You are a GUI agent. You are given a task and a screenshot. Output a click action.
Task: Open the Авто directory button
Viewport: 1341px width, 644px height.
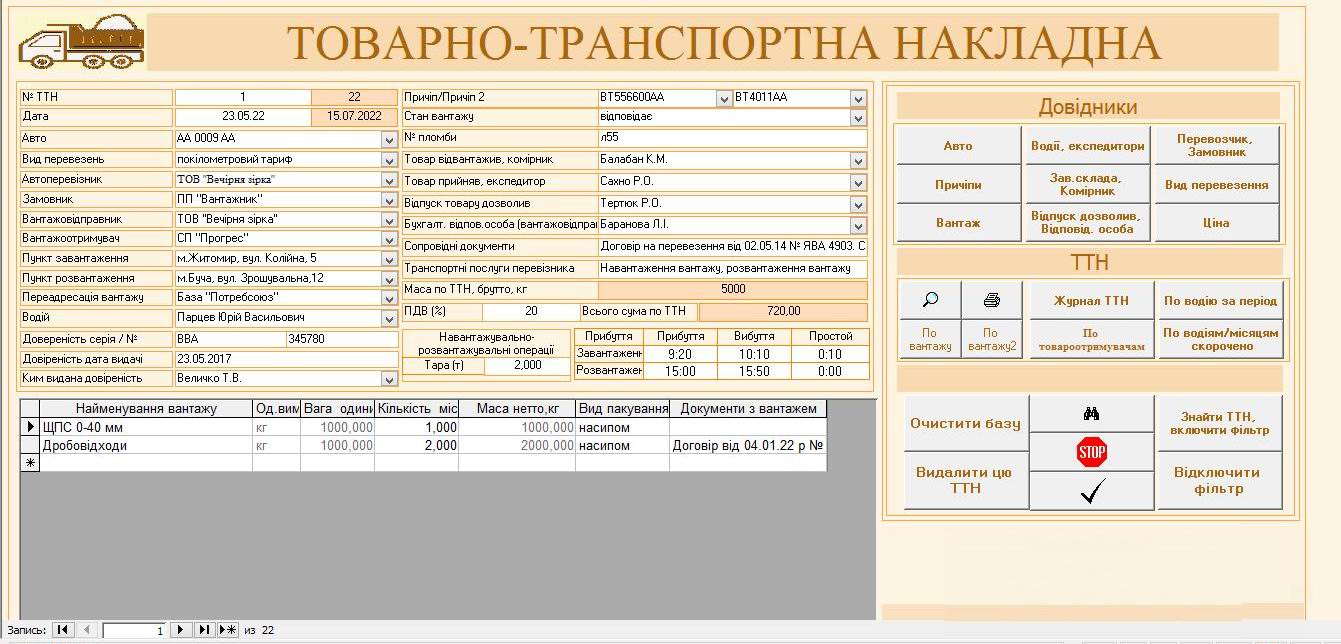pos(958,146)
